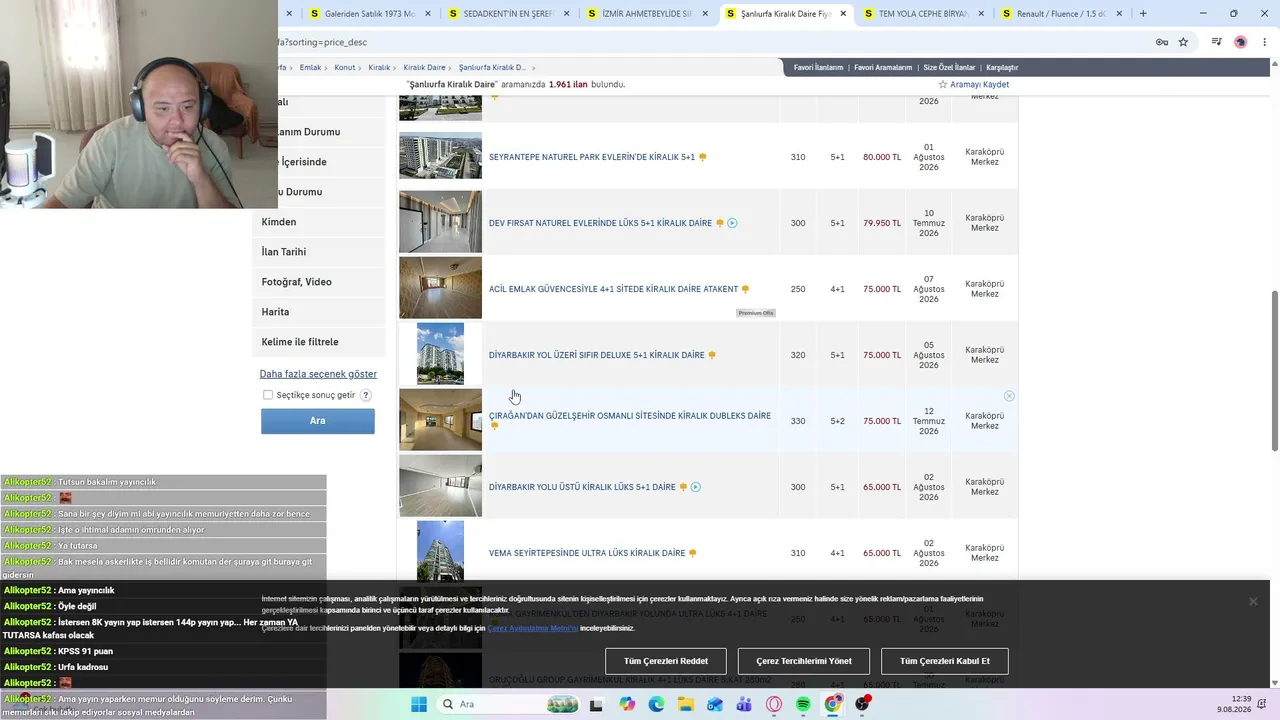This screenshot has height=720, width=1280.
Task: Bookmark this page with the star icon
Action: (1183, 42)
